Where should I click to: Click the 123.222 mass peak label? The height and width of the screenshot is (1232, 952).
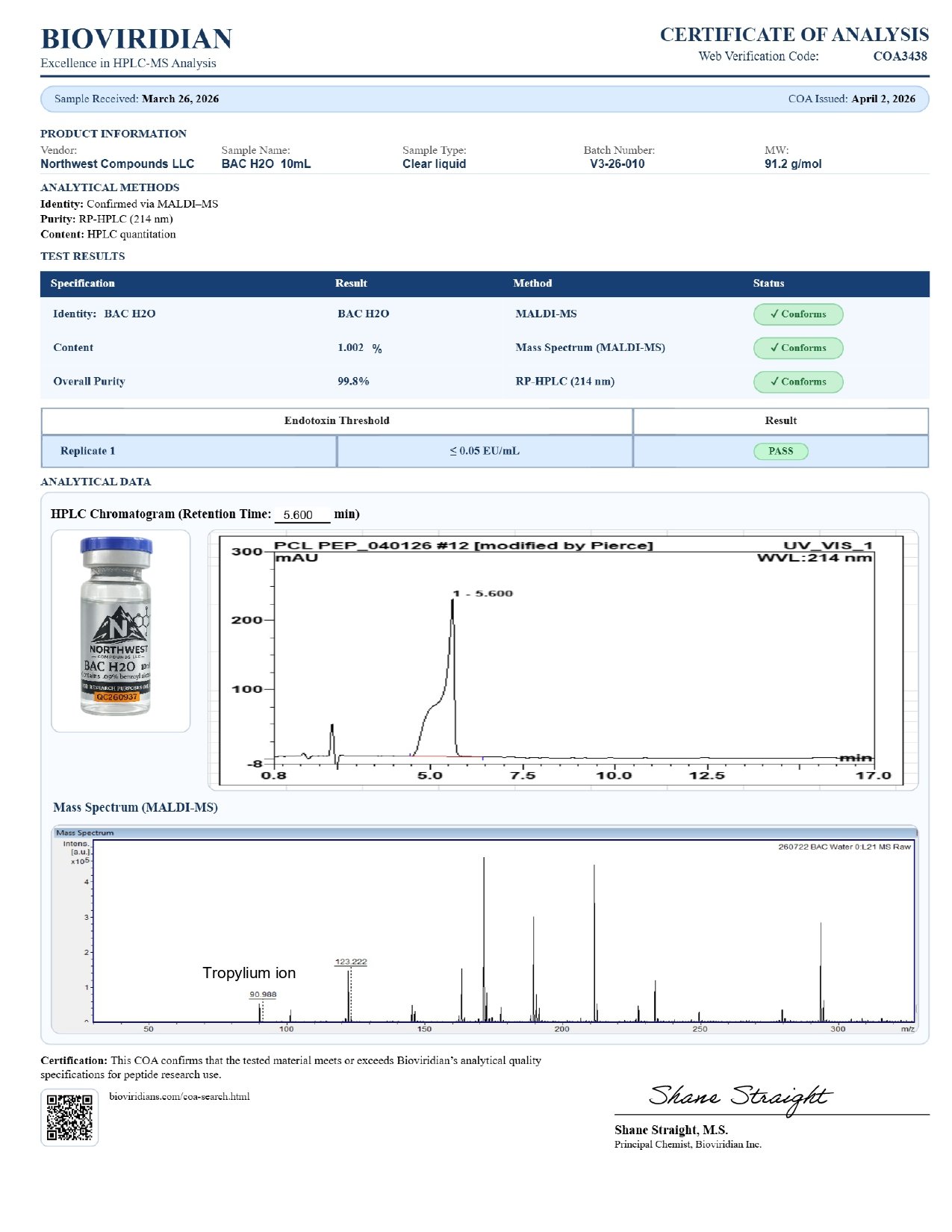coord(351,962)
